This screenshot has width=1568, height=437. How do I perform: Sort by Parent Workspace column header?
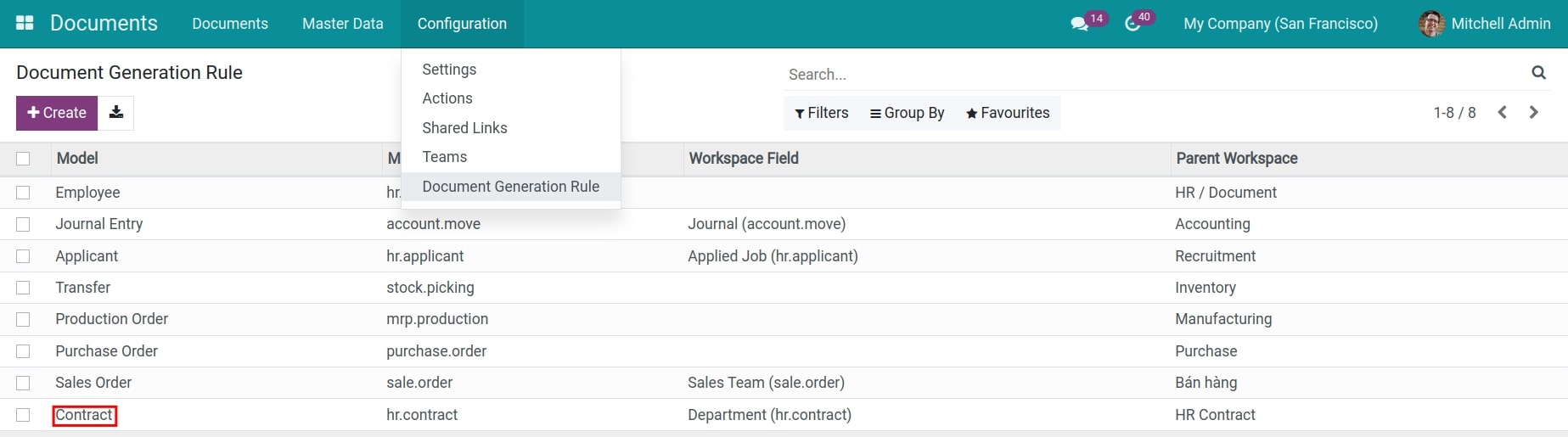click(1236, 159)
